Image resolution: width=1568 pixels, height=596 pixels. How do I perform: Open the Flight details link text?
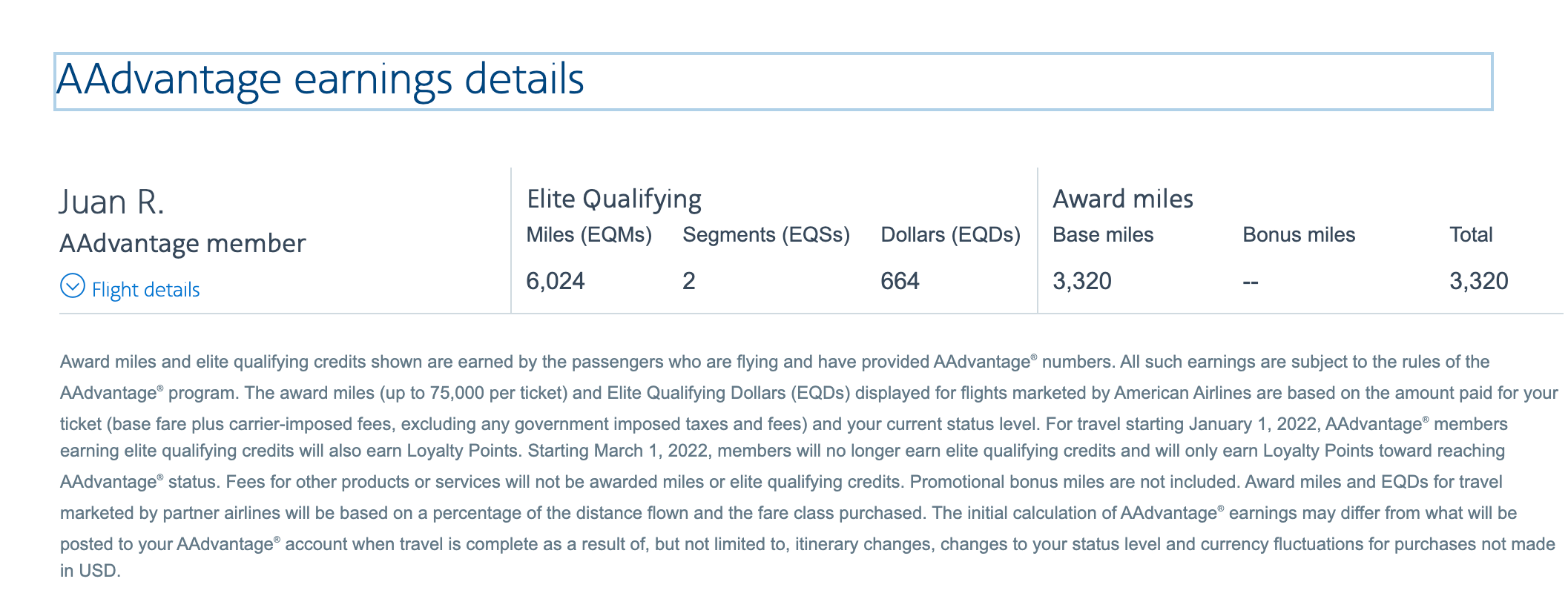[145, 289]
